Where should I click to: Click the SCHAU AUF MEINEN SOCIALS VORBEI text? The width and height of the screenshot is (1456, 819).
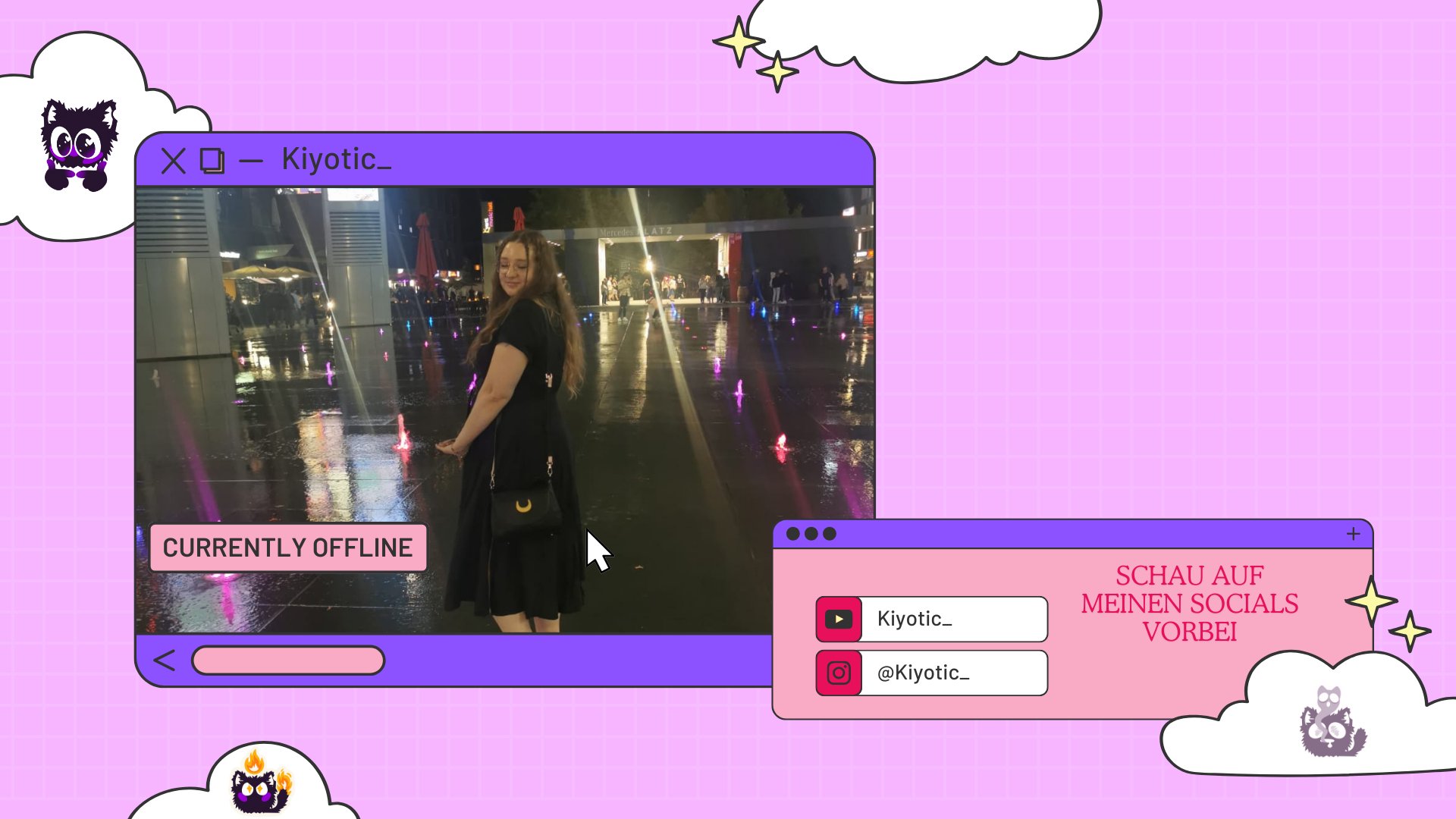(1190, 604)
